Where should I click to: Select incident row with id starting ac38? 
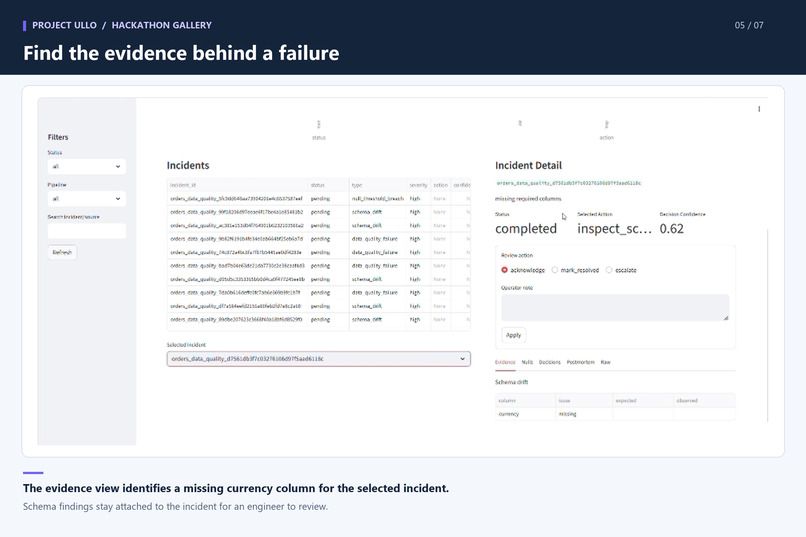318,225
